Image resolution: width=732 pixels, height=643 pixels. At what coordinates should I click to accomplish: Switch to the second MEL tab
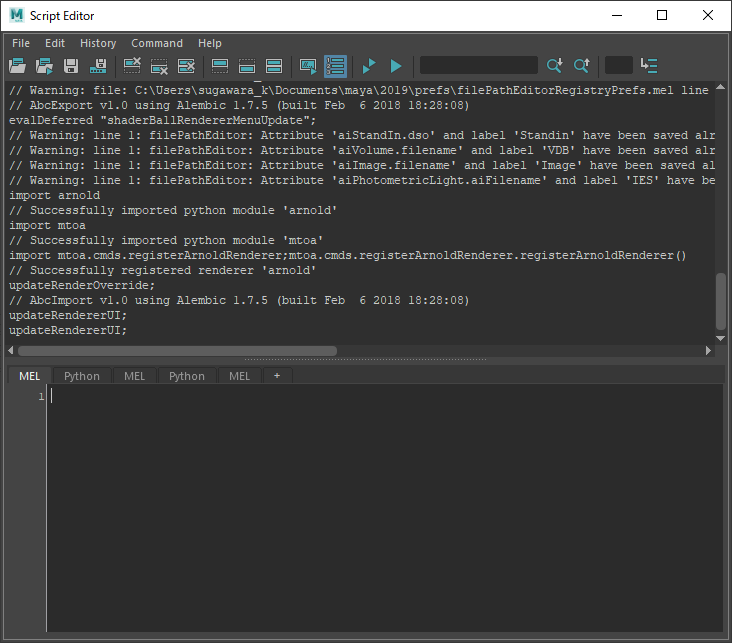[134, 376]
